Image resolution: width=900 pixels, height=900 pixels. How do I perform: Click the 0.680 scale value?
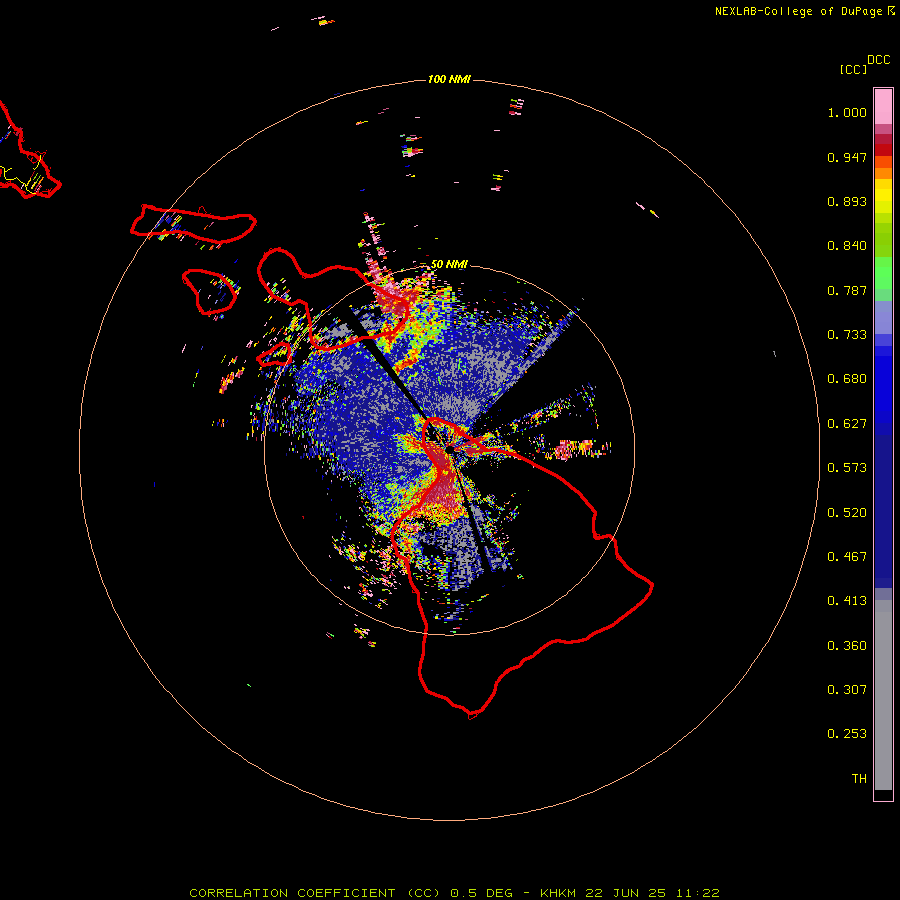[x=847, y=379]
